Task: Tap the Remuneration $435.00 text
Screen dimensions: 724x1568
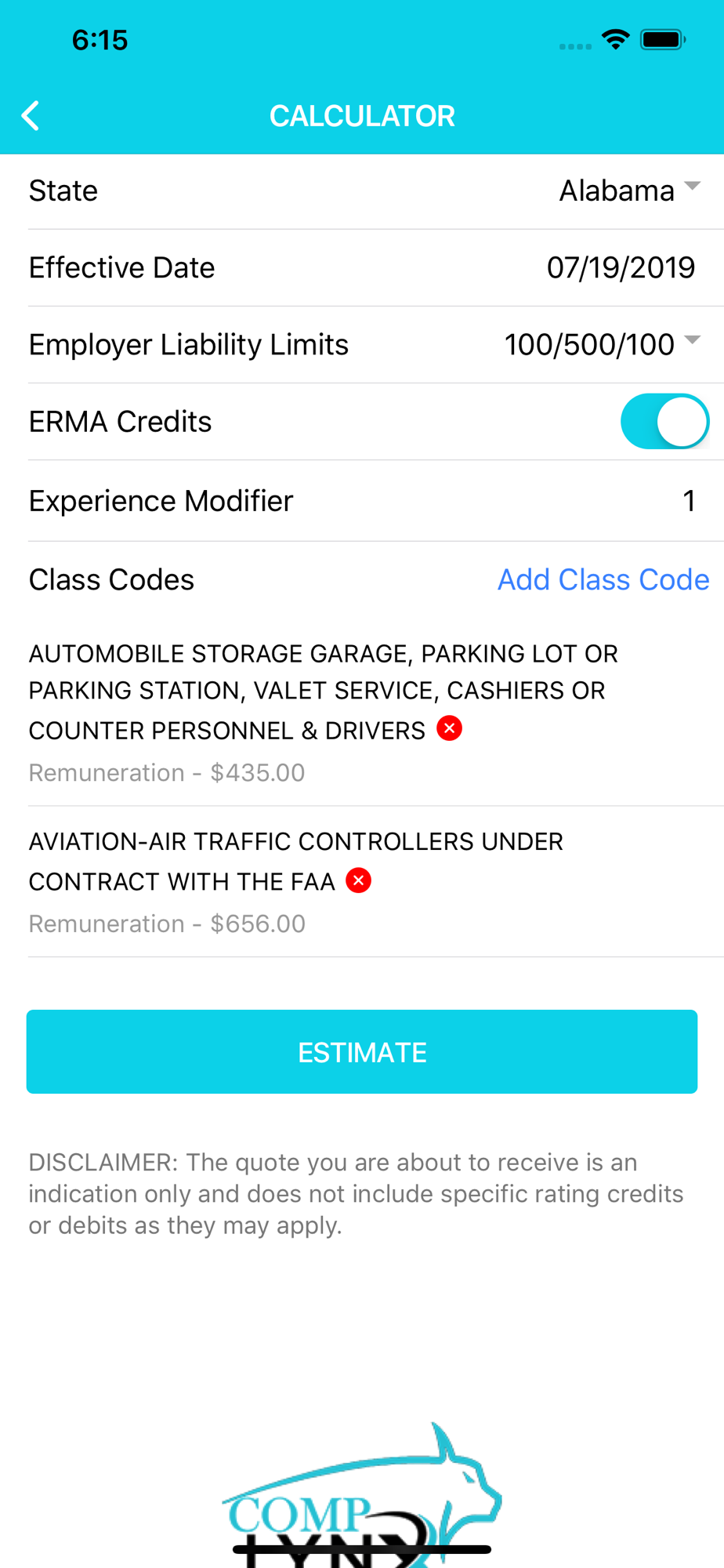Action: pyautogui.click(x=167, y=772)
